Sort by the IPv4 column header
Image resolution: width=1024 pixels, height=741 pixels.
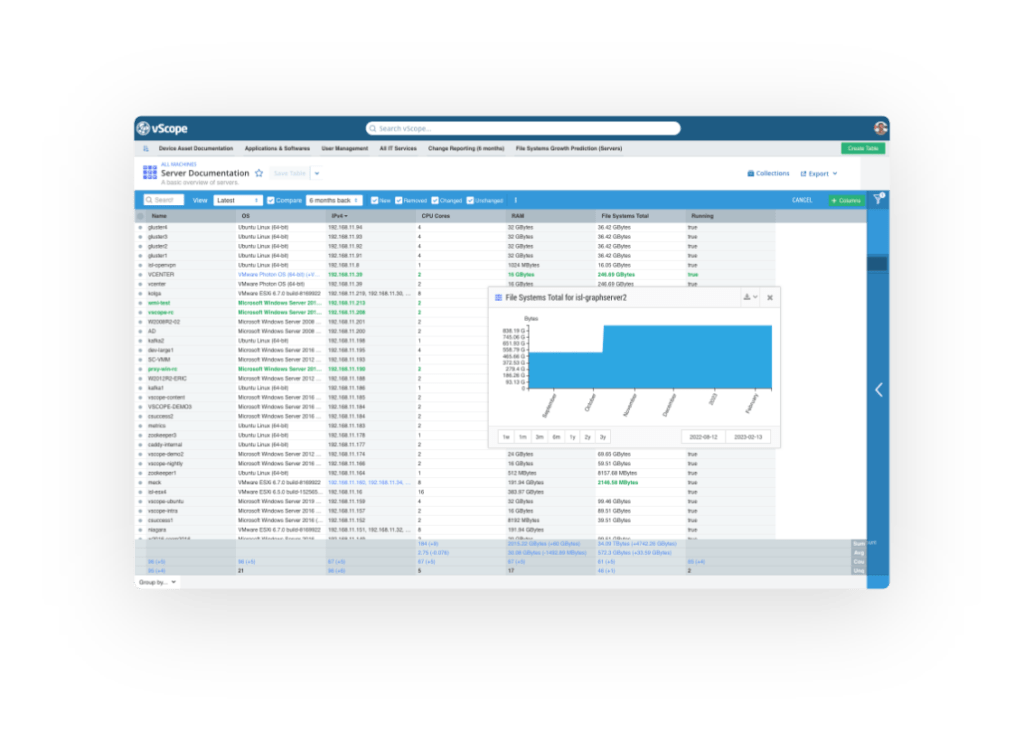tap(339, 216)
